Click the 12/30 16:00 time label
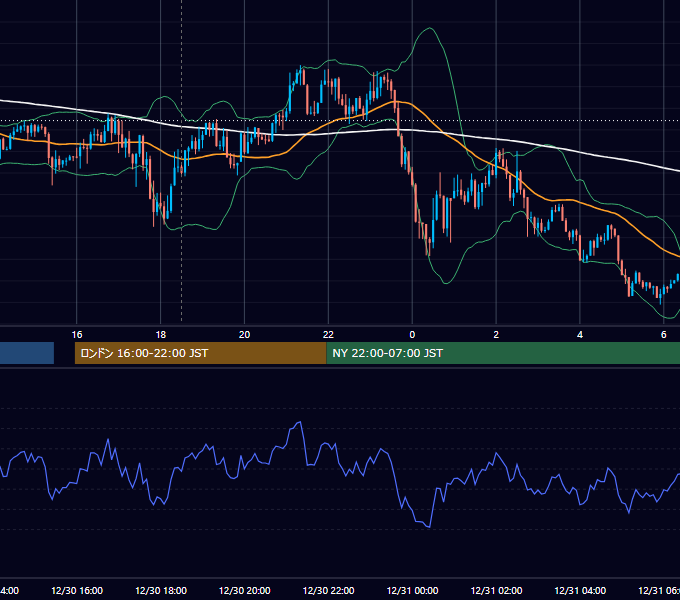This screenshot has width=680, height=600. tap(77, 590)
